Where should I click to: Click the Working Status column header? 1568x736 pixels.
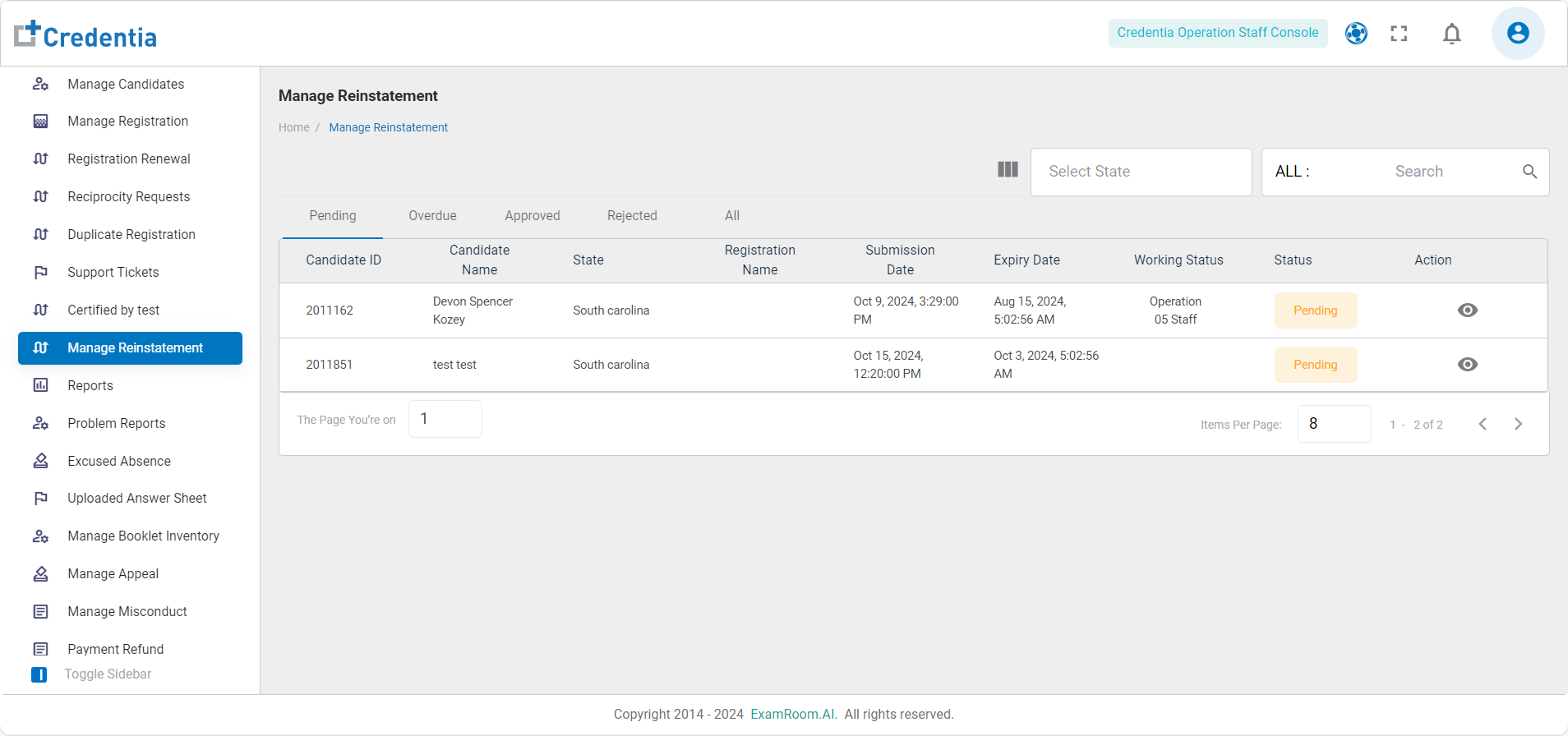pos(1178,260)
